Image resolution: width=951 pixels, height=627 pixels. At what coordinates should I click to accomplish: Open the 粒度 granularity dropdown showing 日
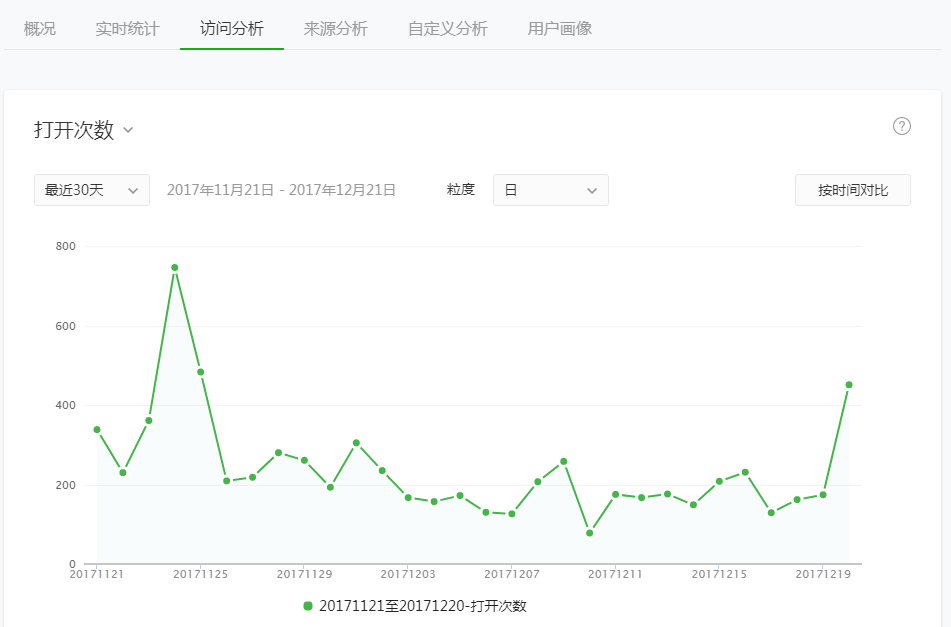coord(551,190)
